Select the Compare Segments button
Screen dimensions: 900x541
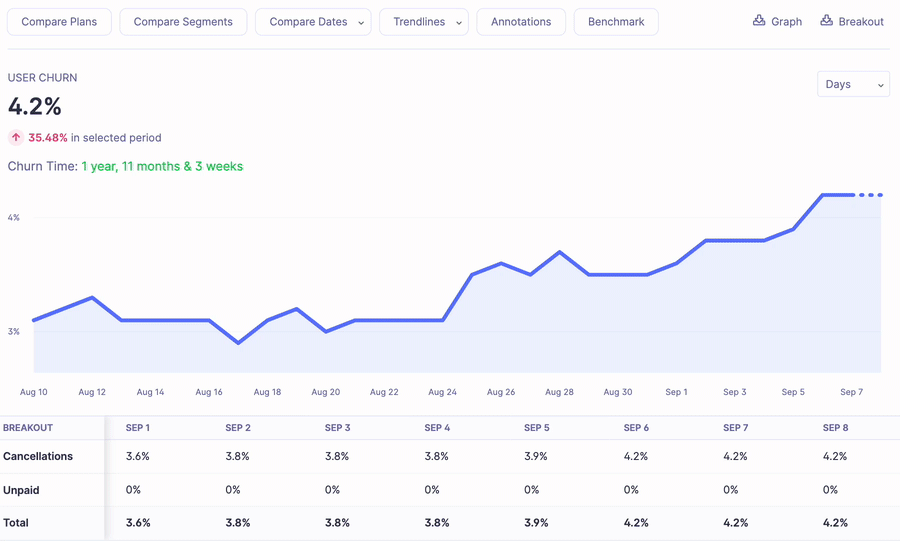click(183, 22)
